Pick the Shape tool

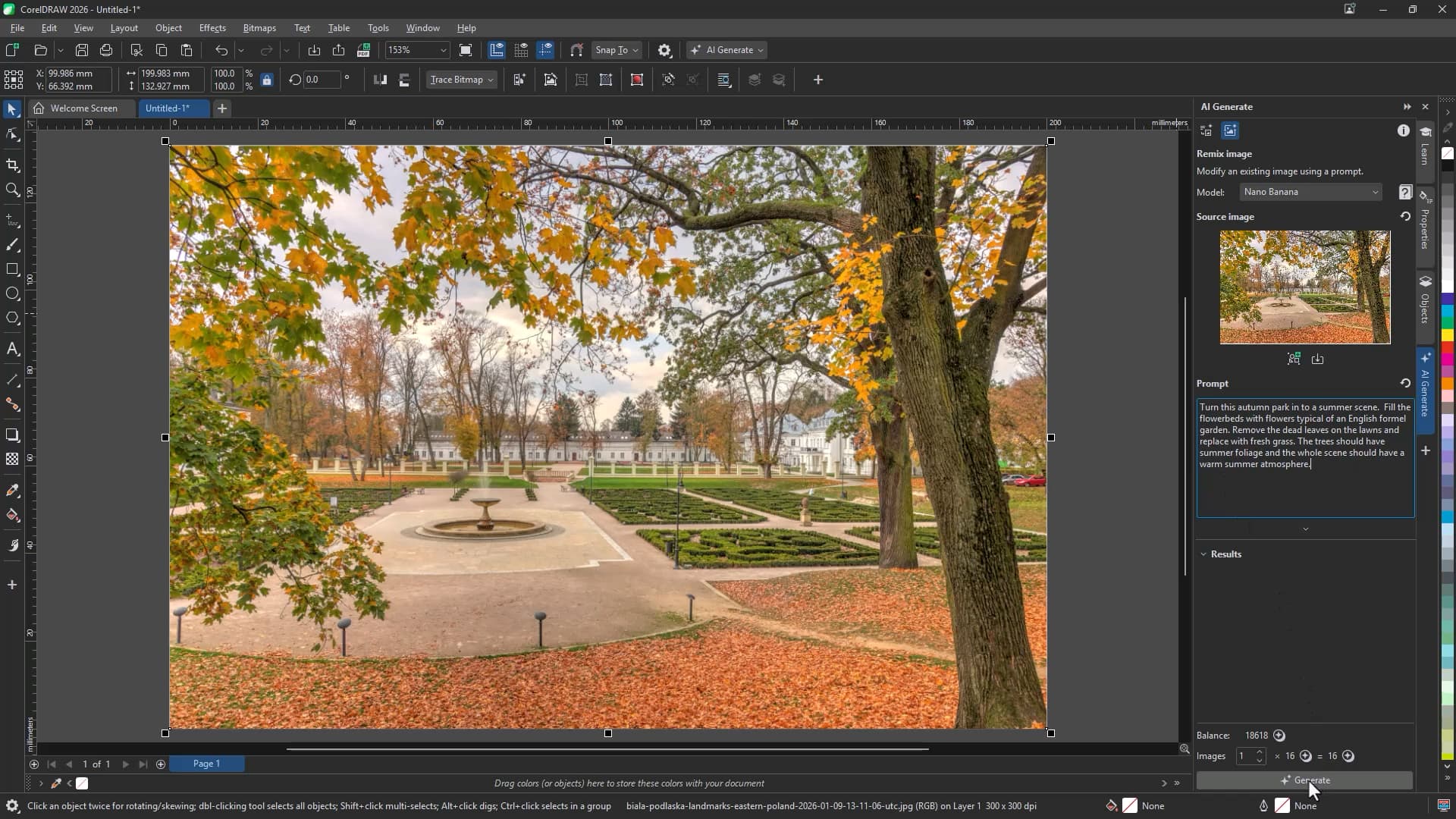coord(12,136)
